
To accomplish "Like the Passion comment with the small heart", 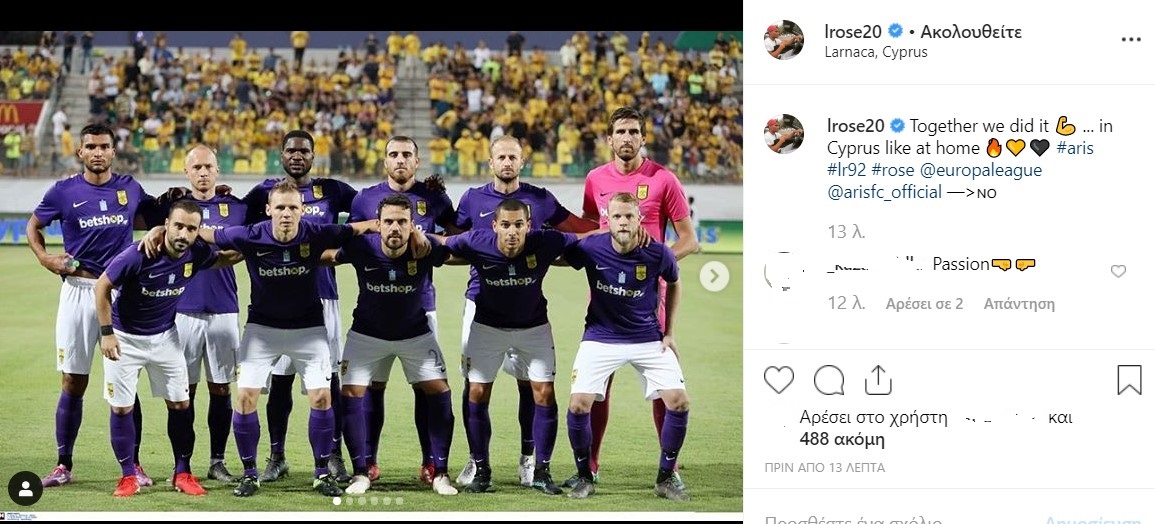I will click(1118, 271).
